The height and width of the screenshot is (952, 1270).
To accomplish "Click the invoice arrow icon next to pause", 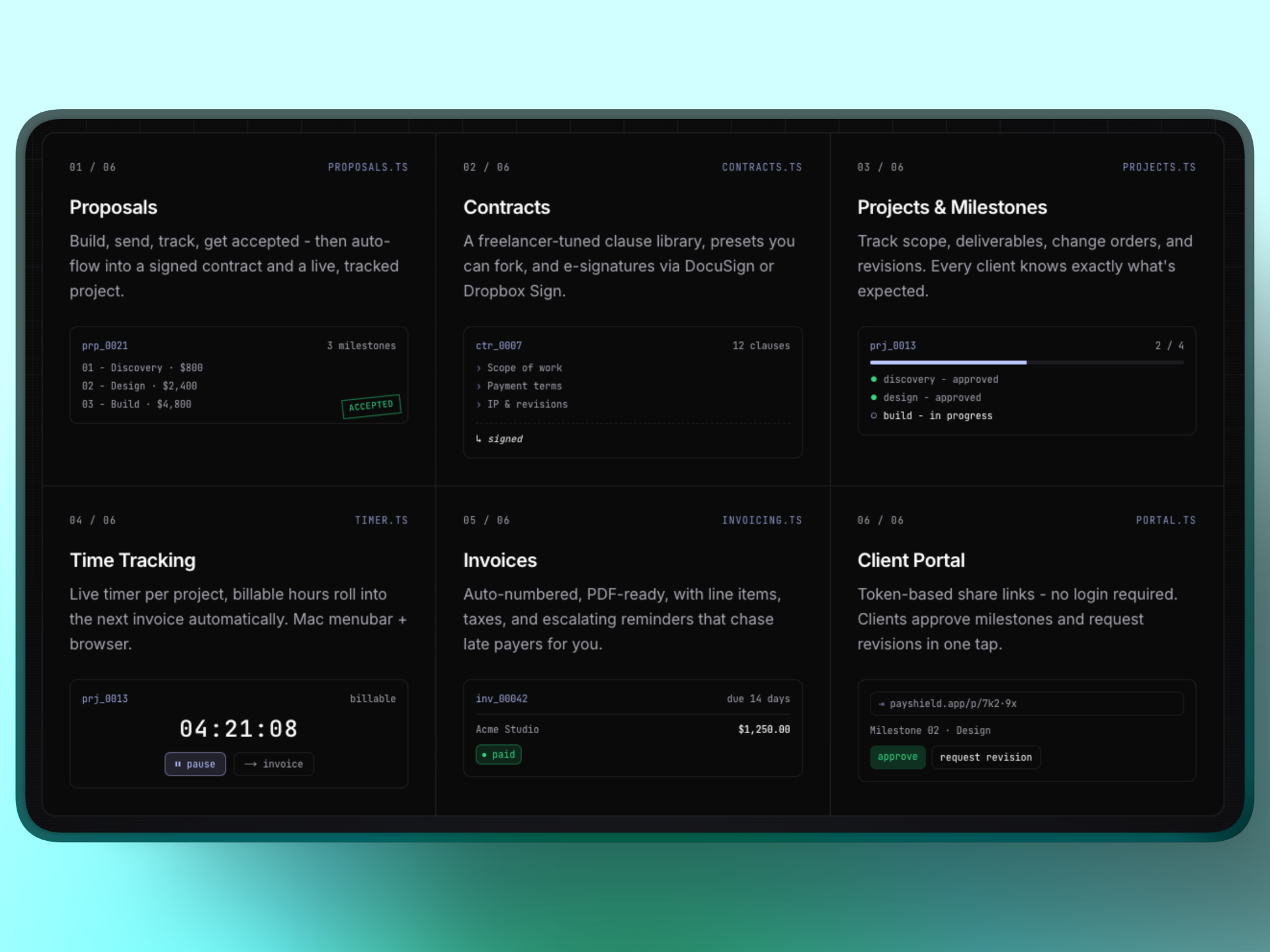I will coord(251,764).
